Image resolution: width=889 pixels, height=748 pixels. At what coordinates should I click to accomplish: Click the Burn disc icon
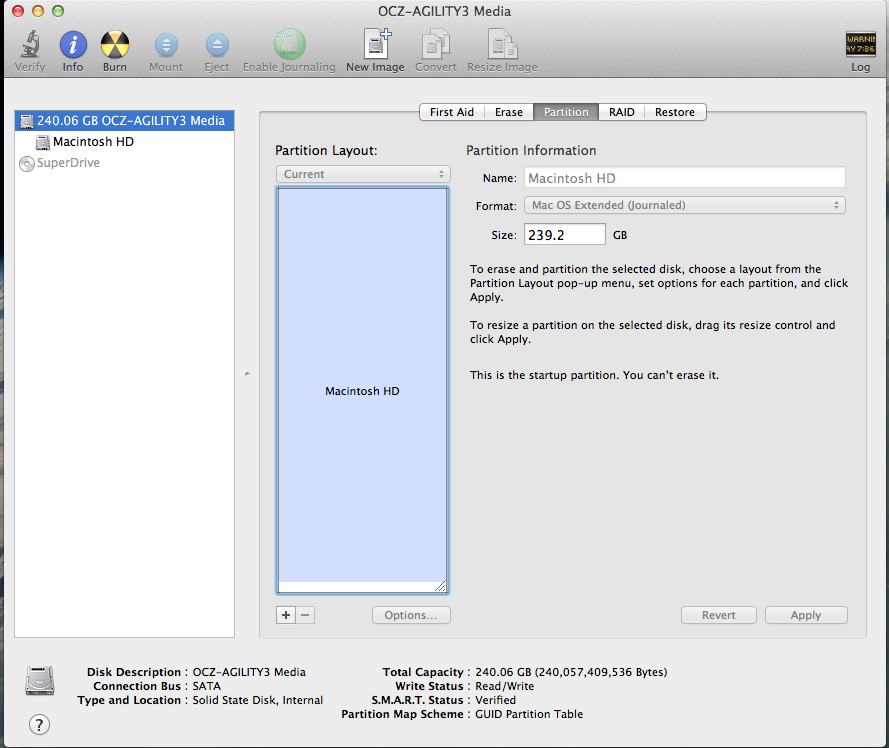tap(115, 44)
